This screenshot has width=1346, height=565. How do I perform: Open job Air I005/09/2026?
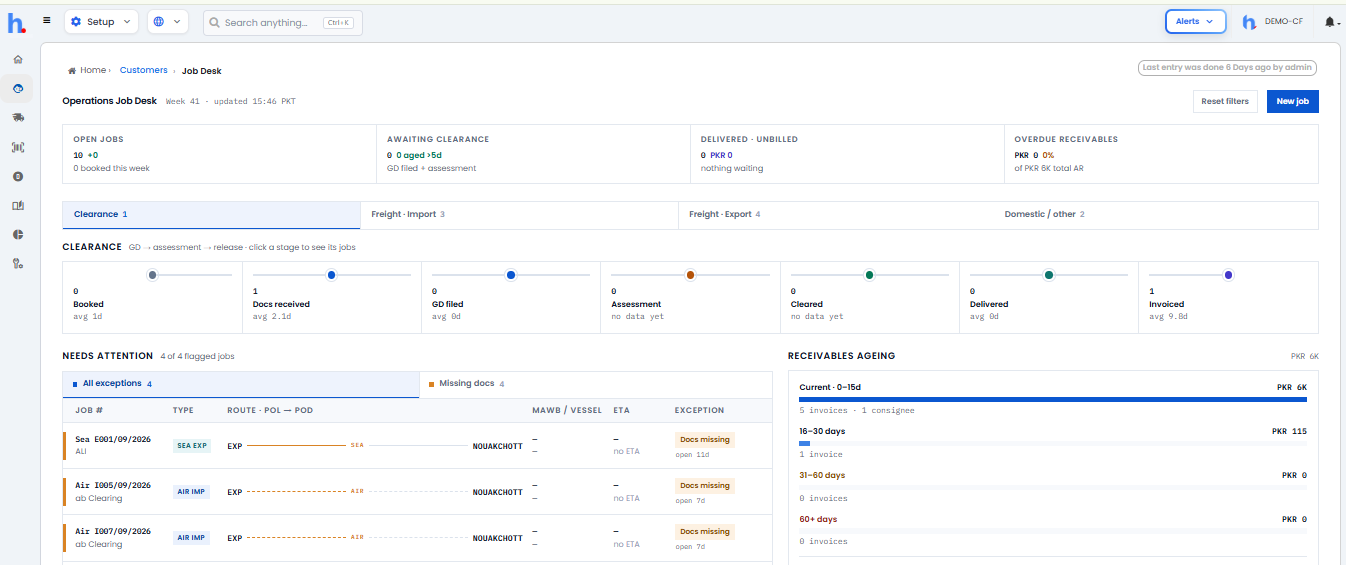pos(113,485)
